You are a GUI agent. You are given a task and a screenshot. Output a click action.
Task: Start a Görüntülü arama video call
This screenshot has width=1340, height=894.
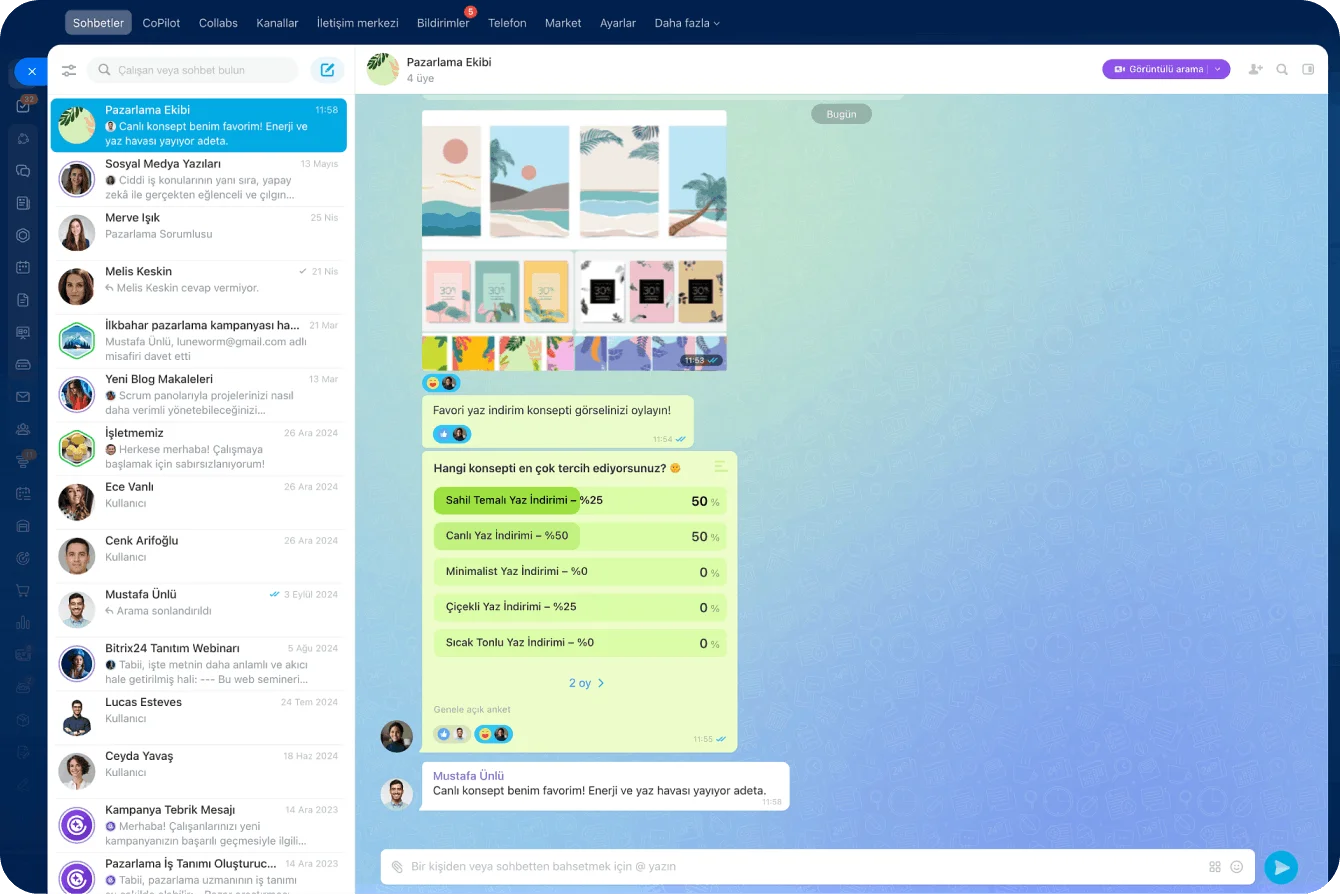(x=1162, y=69)
